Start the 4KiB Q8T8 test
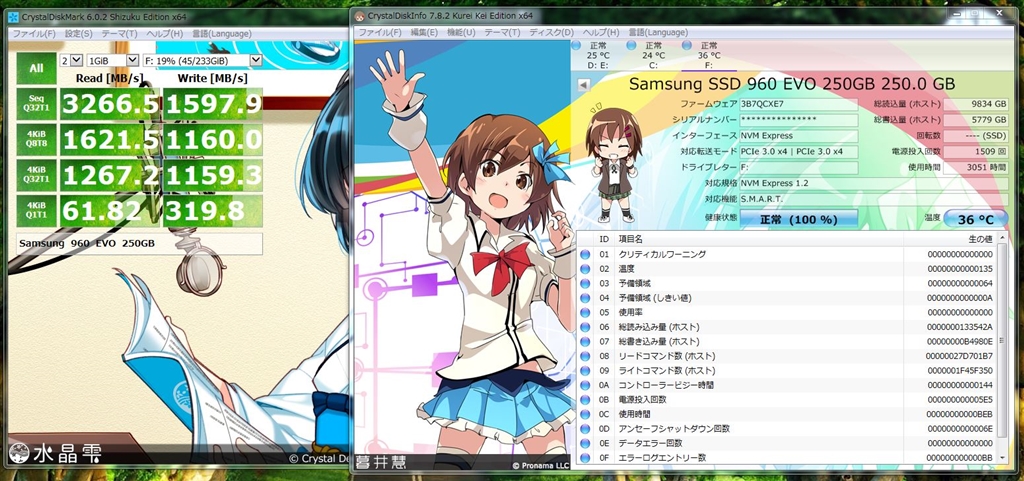The height and width of the screenshot is (481, 1024). [x=37, y=139]
